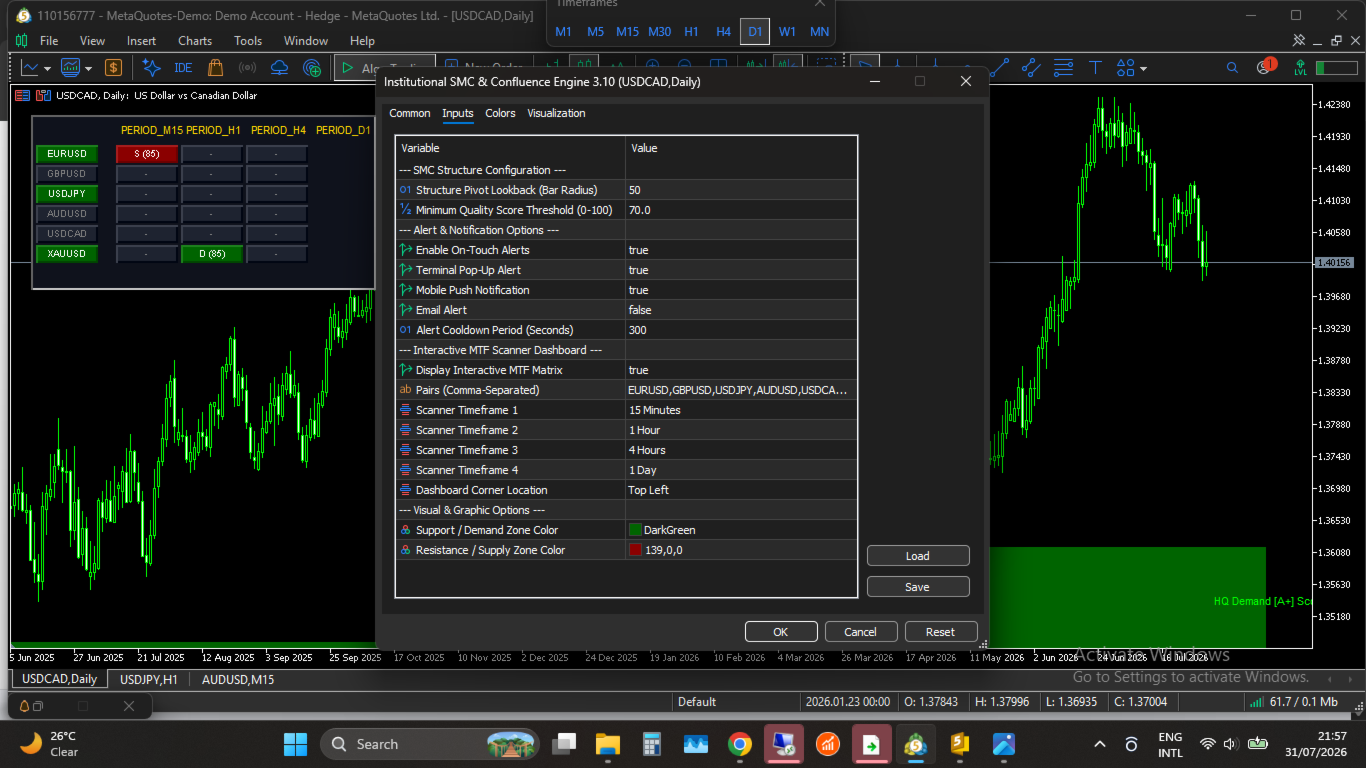Toggle the Display Interactive MTF Matrix value
The width and height of the screenshot is (1366, 768).
[x=741, y=370]
